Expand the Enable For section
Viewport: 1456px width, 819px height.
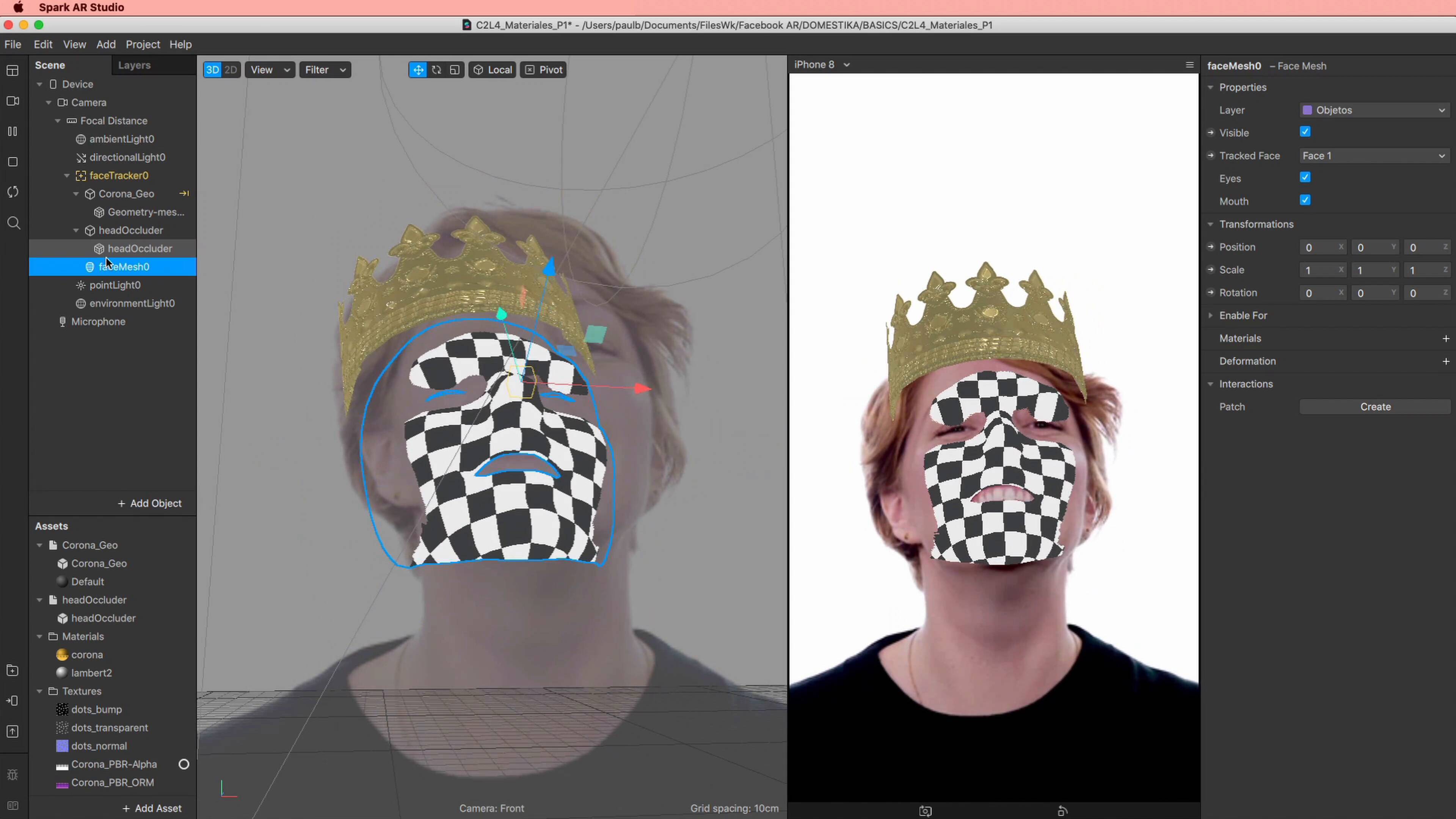[x=1210, y=315]
